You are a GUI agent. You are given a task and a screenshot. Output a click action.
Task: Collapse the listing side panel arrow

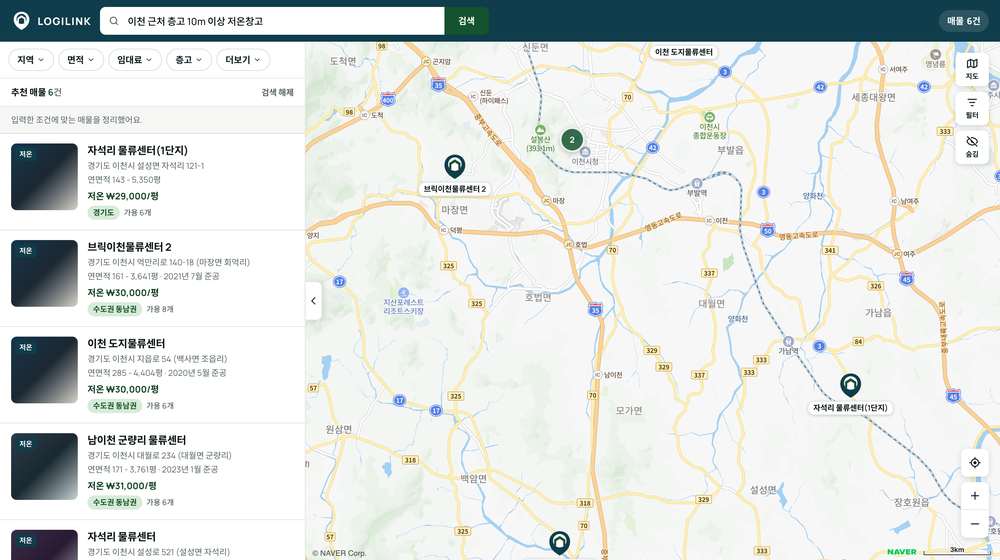313,300
